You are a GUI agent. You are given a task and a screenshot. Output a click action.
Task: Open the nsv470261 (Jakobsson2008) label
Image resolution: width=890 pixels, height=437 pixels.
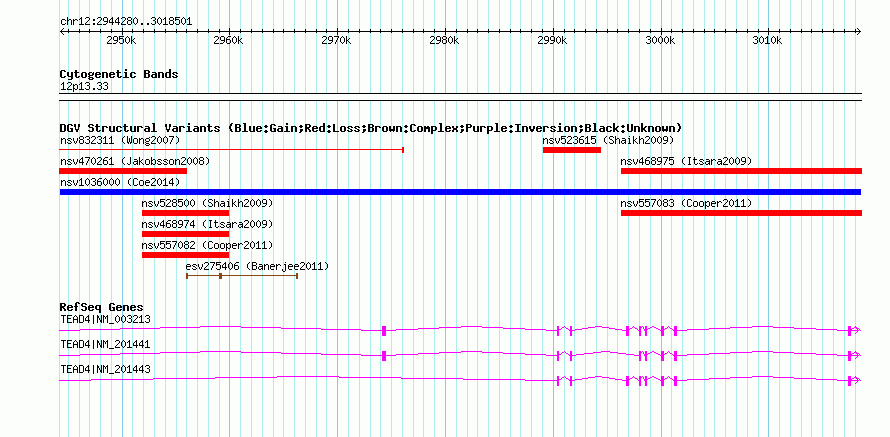tap(135, 161)
